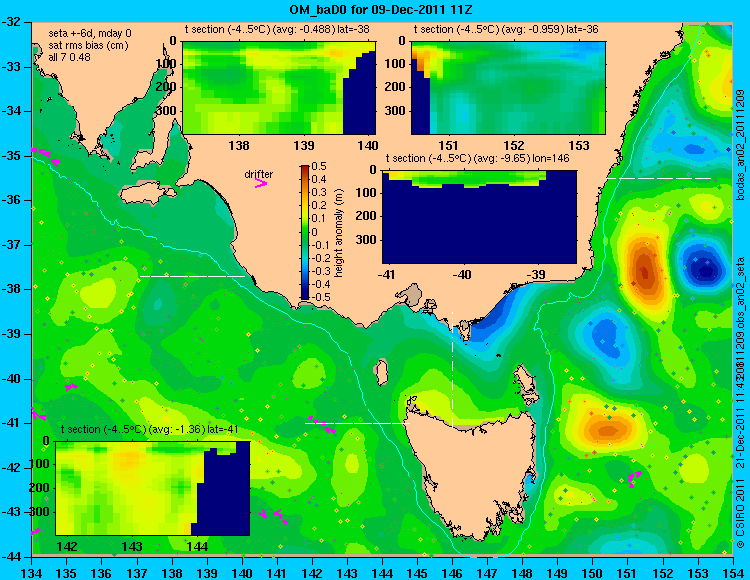This screenshot has height=580, width=750.
Task: Click the magenta drifter arrows near 141E, 43S
Action: coord(274,515)
